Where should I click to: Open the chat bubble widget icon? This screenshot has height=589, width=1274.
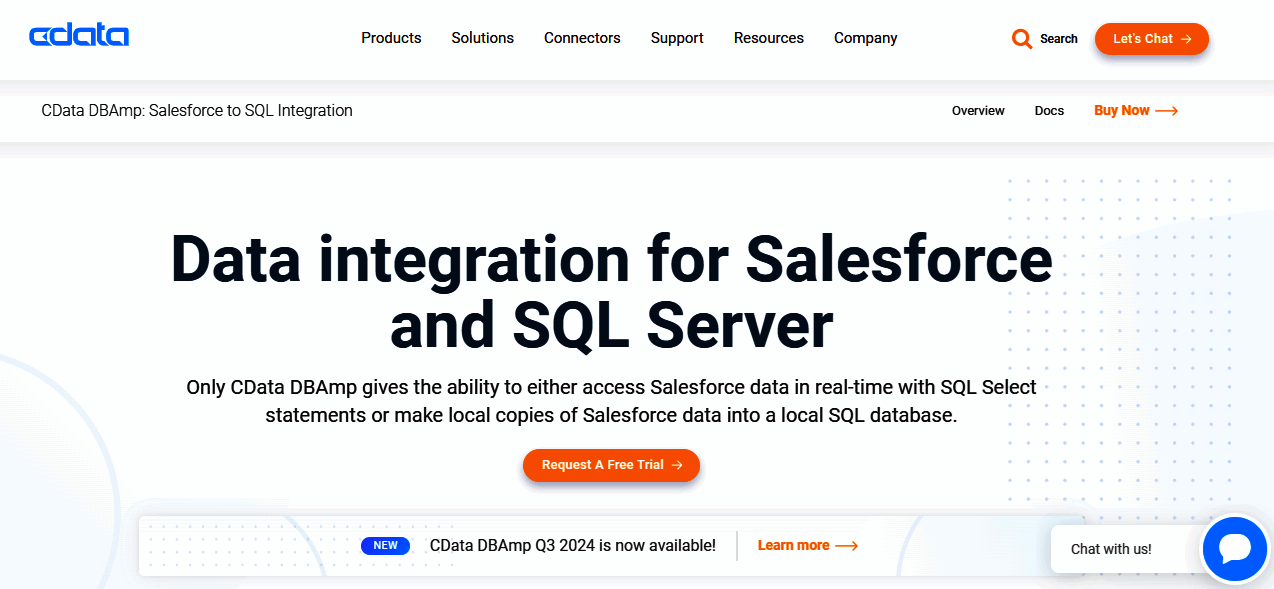click(x=1235, y=549)
